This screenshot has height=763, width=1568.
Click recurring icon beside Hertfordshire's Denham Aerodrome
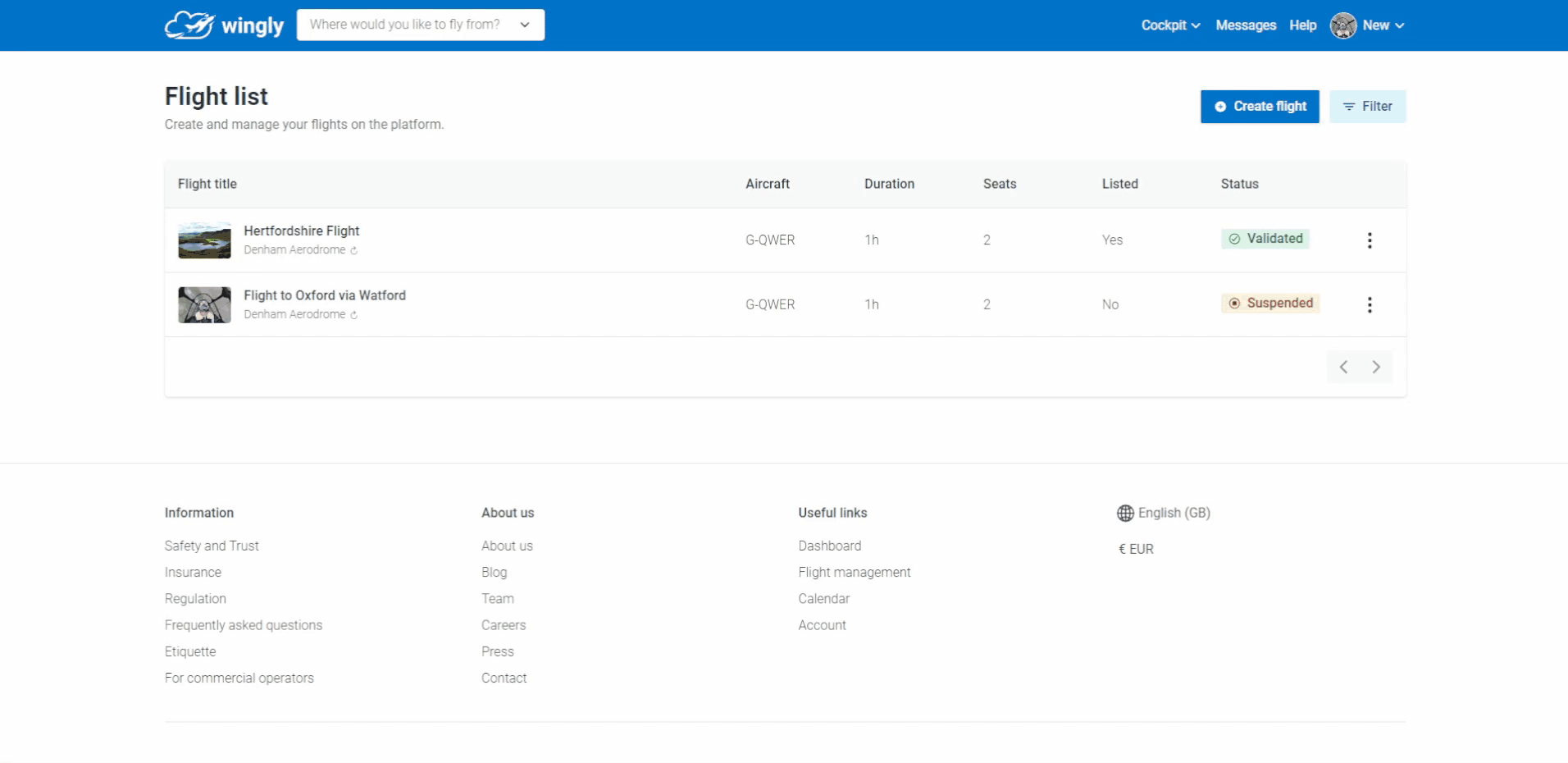pyautogui.click(x=354, y=251)
